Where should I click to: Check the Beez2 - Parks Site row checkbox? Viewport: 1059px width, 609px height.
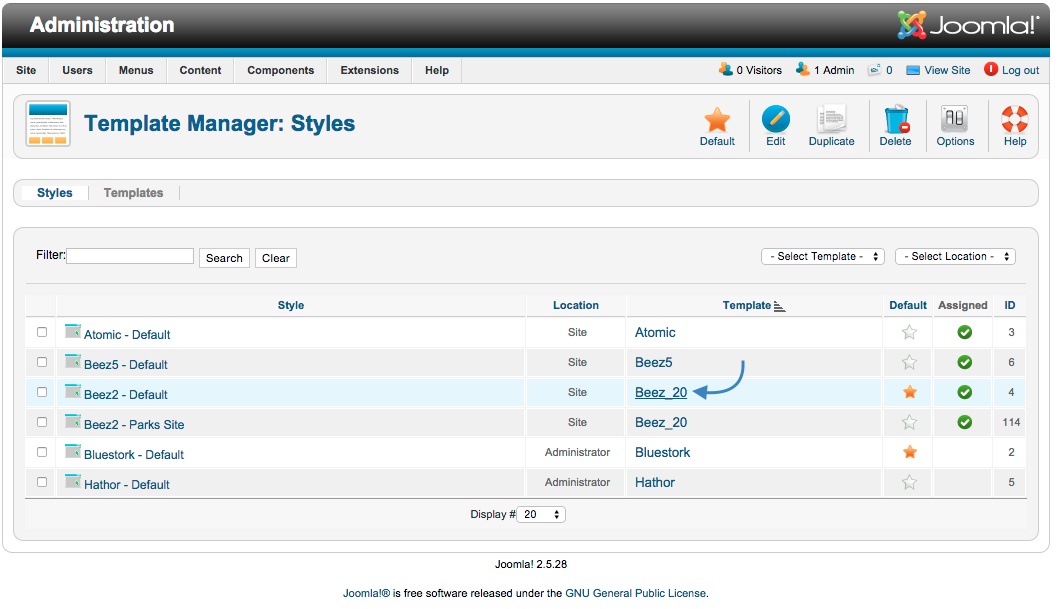(42, 422)
